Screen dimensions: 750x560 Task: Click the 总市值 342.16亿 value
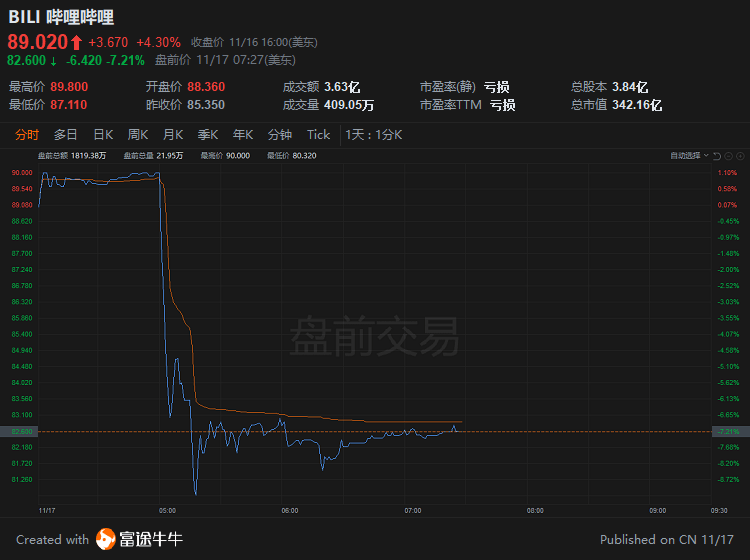637,105
